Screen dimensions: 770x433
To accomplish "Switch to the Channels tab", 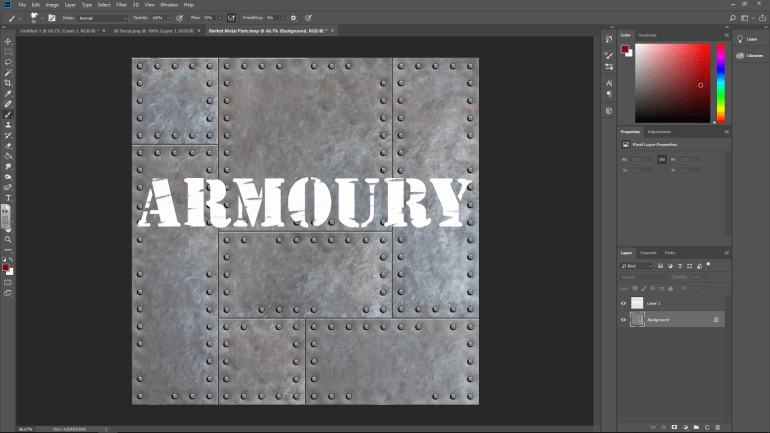I will [x=648, y=252].
